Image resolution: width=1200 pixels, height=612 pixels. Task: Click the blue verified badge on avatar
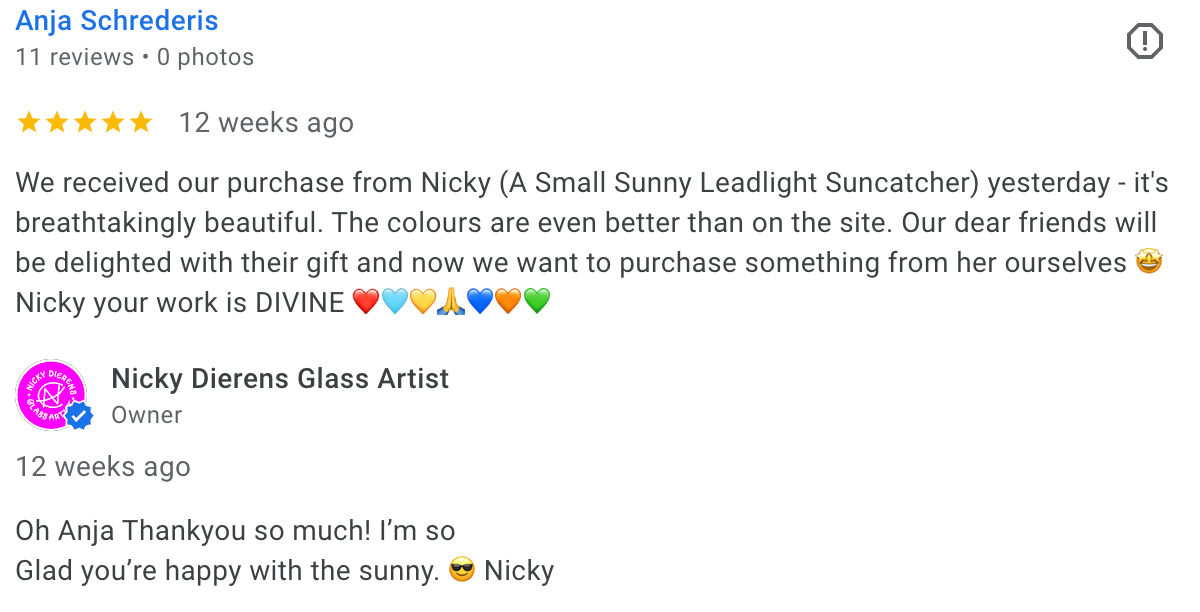78,416
